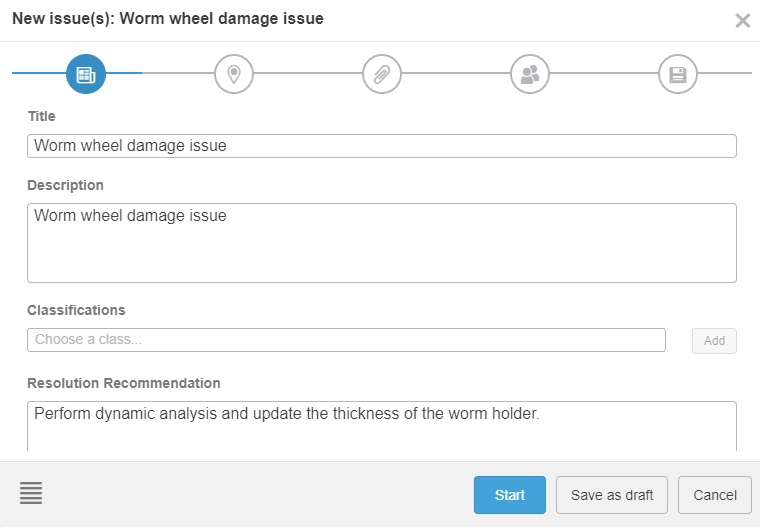Close the New issue dialog

pyautogui.click(x=742, y=20)
